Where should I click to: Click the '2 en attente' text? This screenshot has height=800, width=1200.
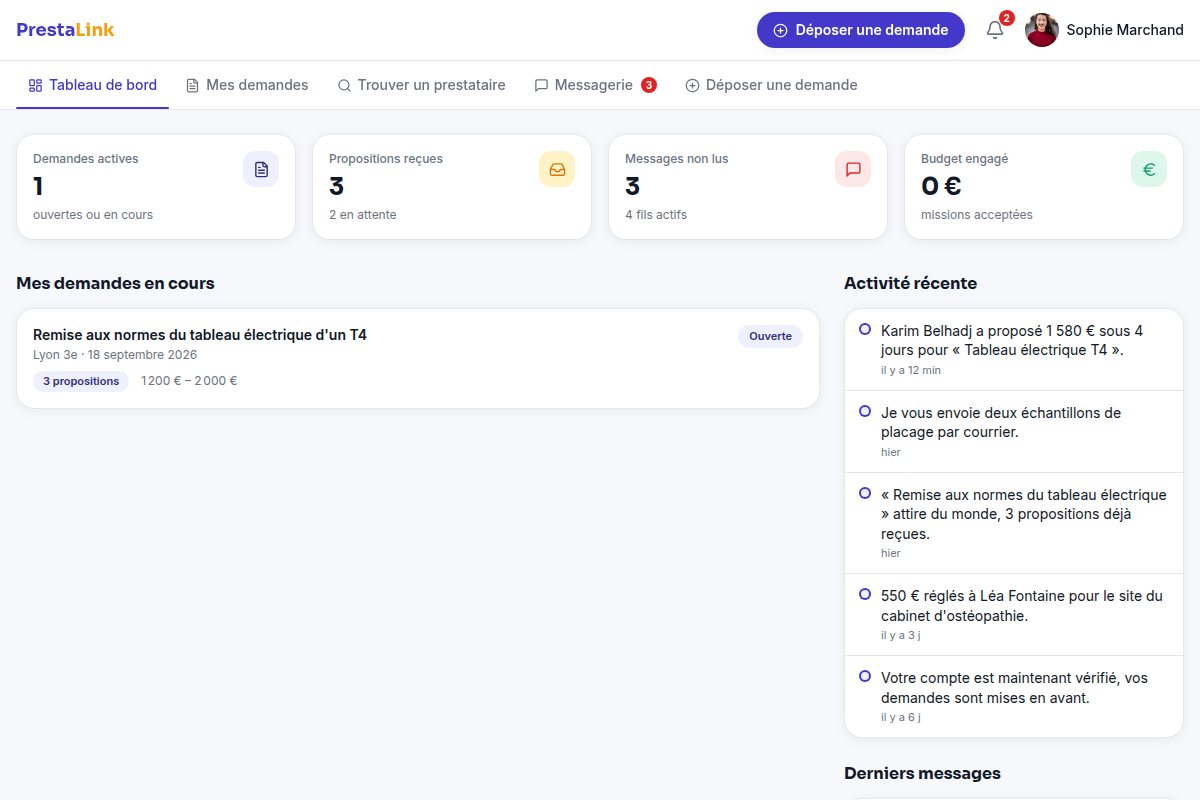[x=363, y=215]
